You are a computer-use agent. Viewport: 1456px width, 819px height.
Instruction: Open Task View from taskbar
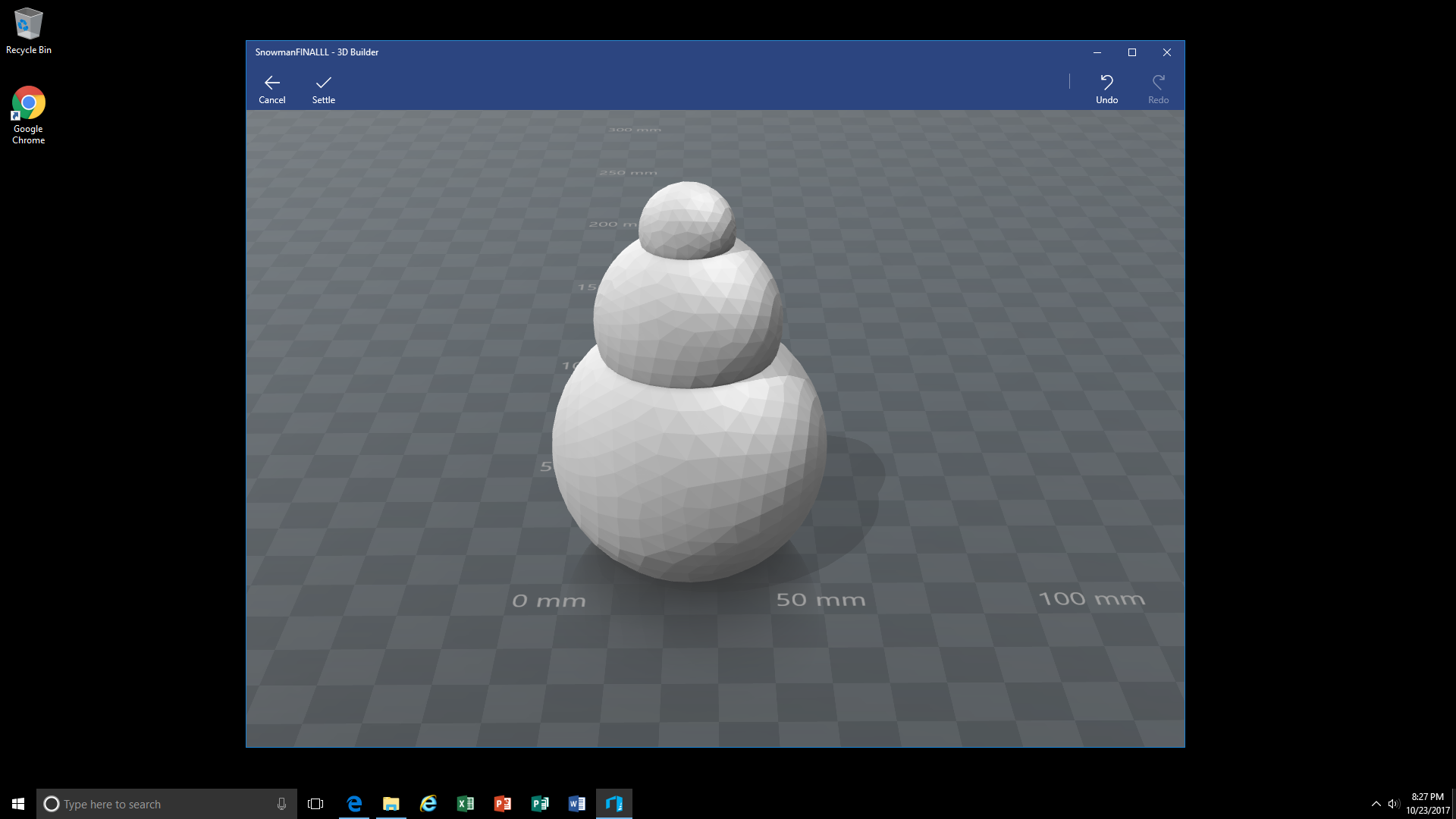315,804
